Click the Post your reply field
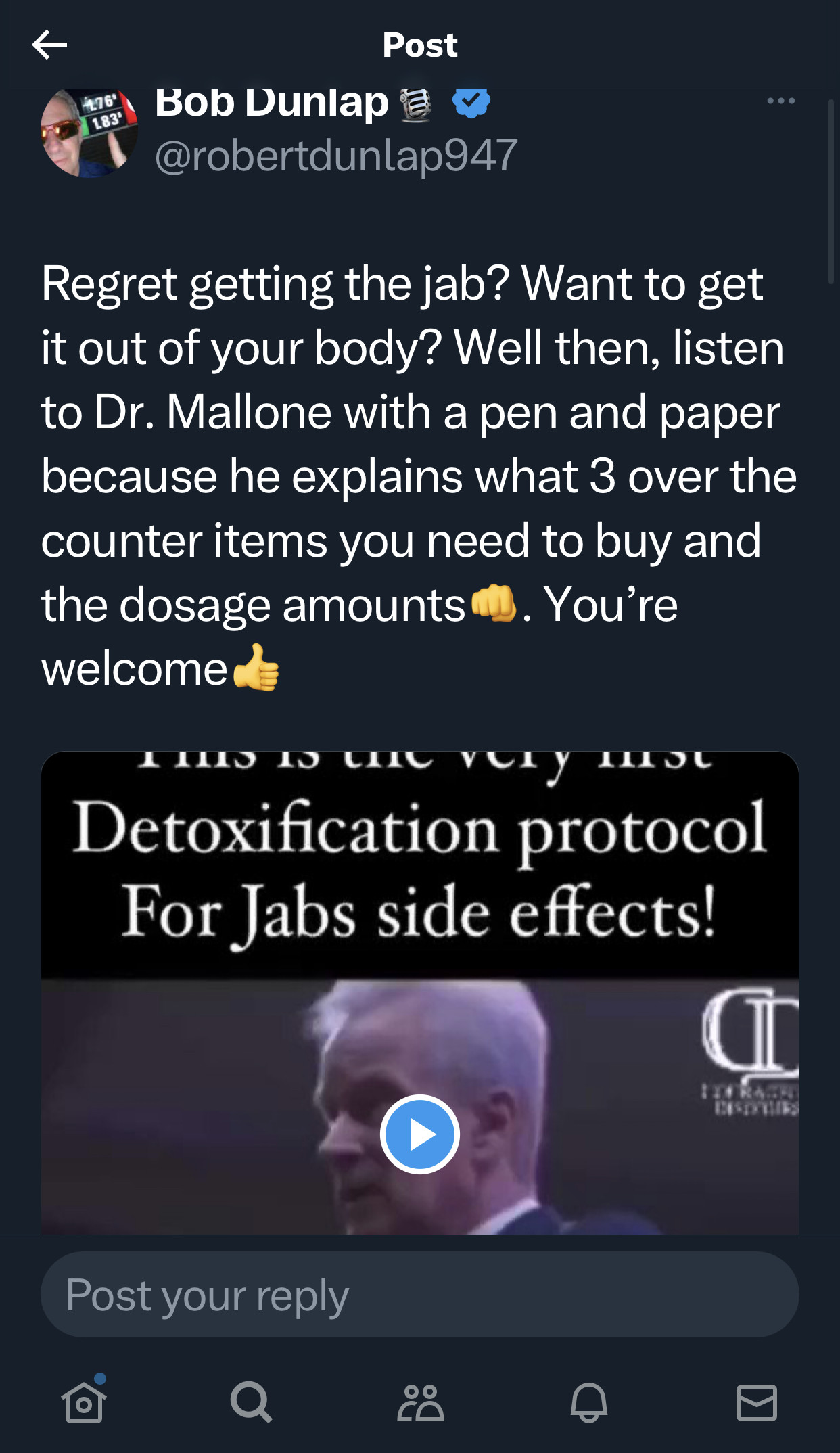 coord(419,1294)
